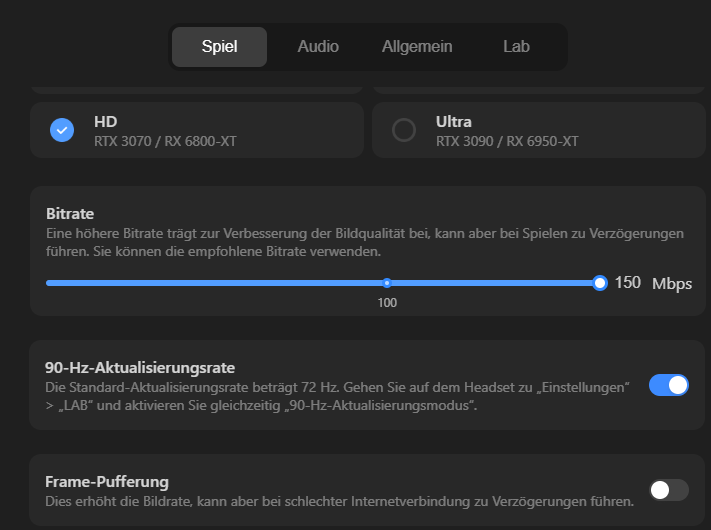Viewport: 711px width, 530px height.
Task: Select the HD quality radio button
Action: [x=62, y=130]
